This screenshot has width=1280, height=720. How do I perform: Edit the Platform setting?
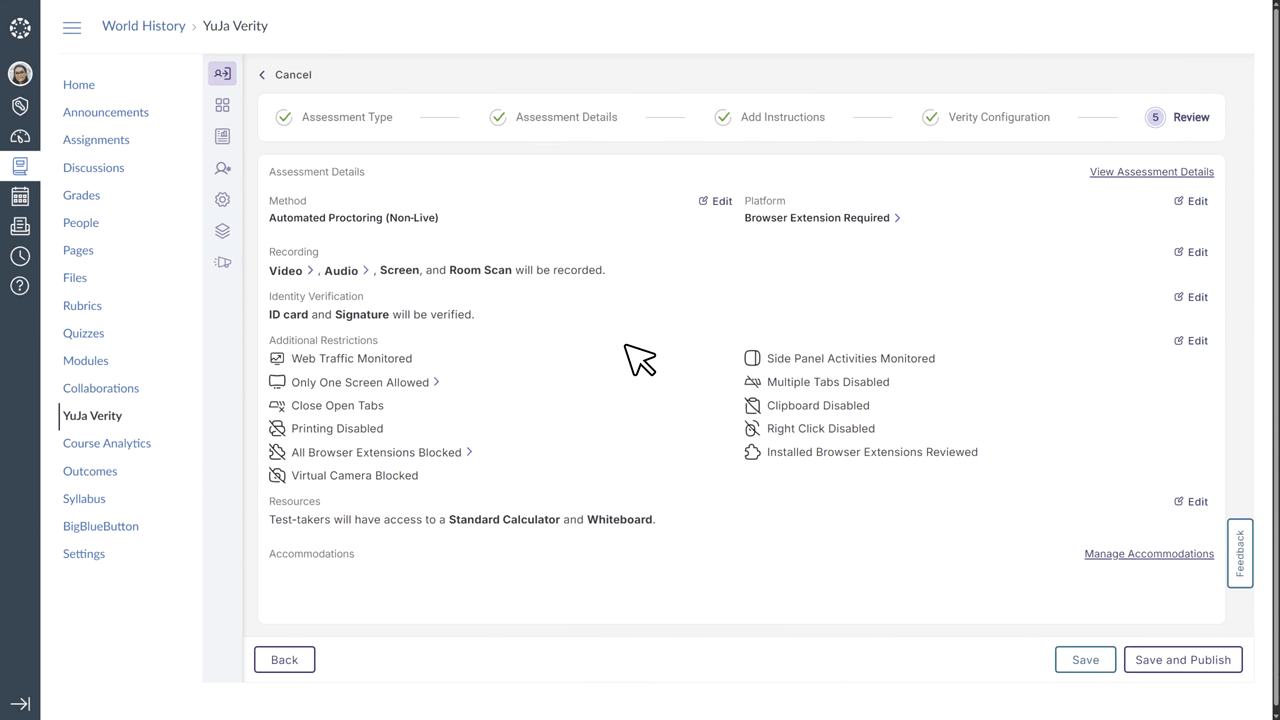point(1191,201)
